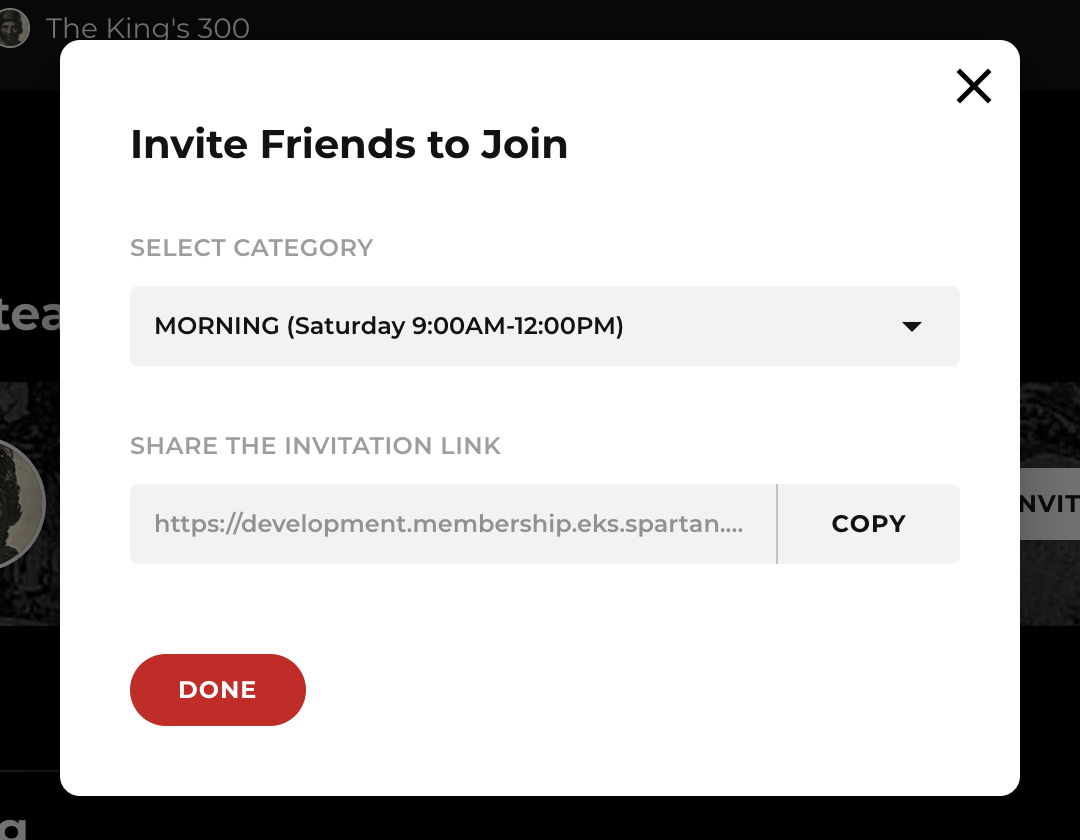This screenshot has width=1080, height=840.
Task: Click the SELECT CATEGORY section label
Action: (251, 247)
